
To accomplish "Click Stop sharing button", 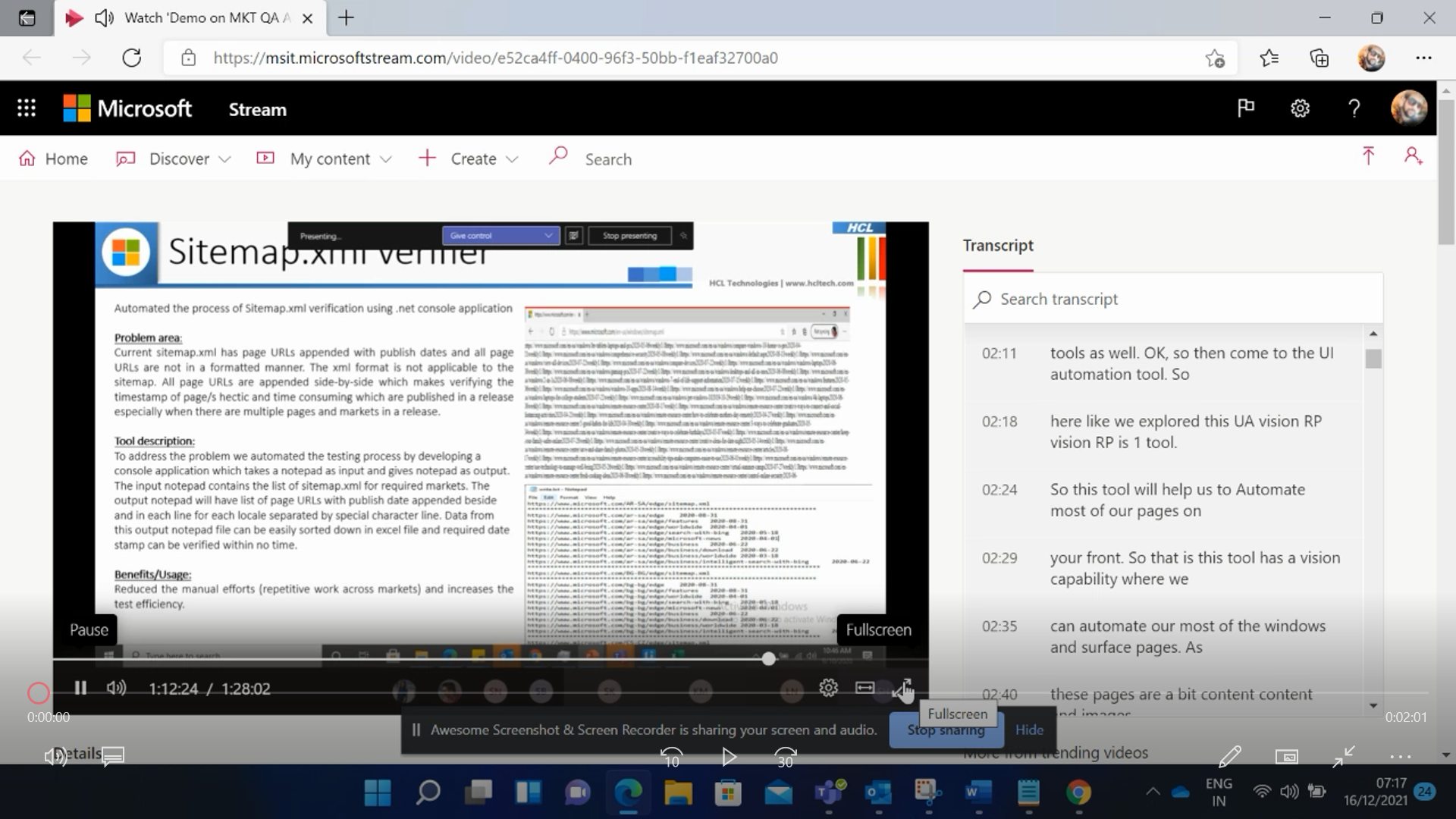I will coord(946,730).
